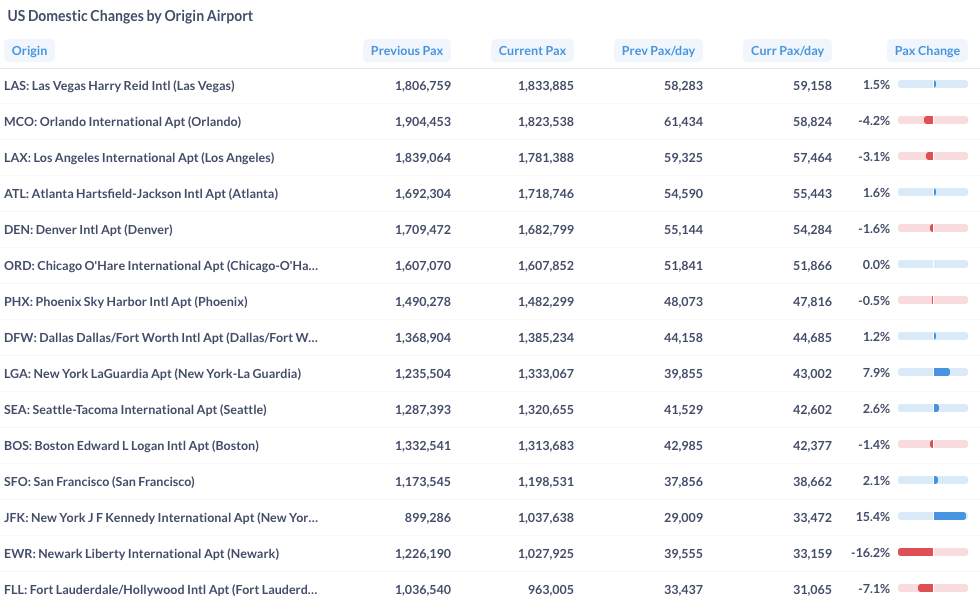Screen dimensions: 980x603
Task: Click Prev Pax/day value 42,985
Action: (x=683, y=446)
